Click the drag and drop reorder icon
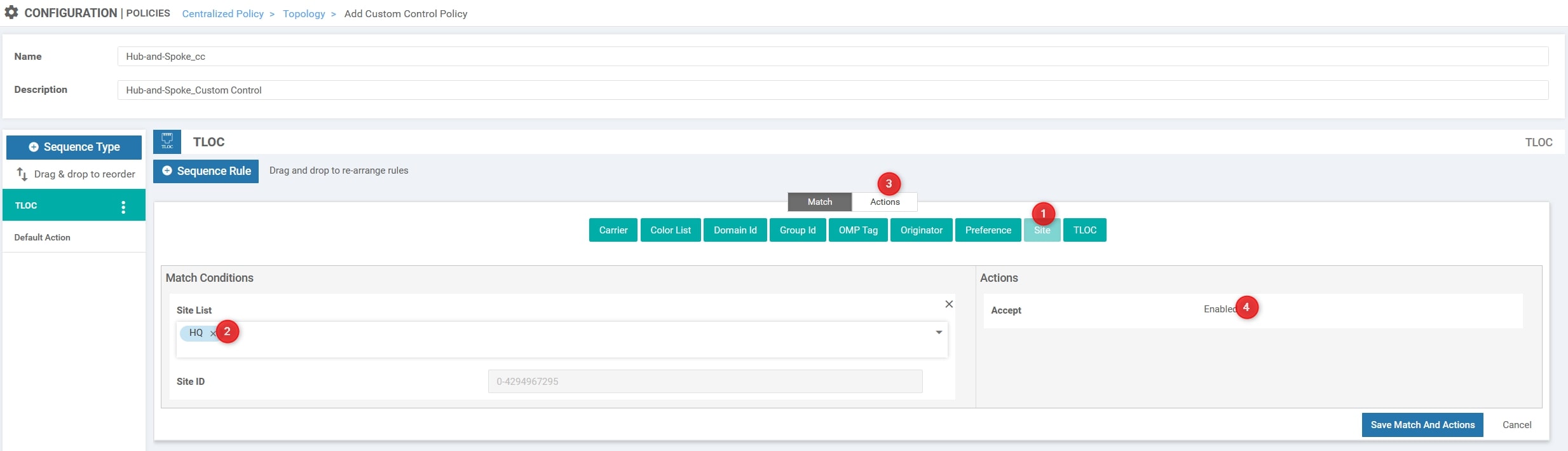 [22, 174]
